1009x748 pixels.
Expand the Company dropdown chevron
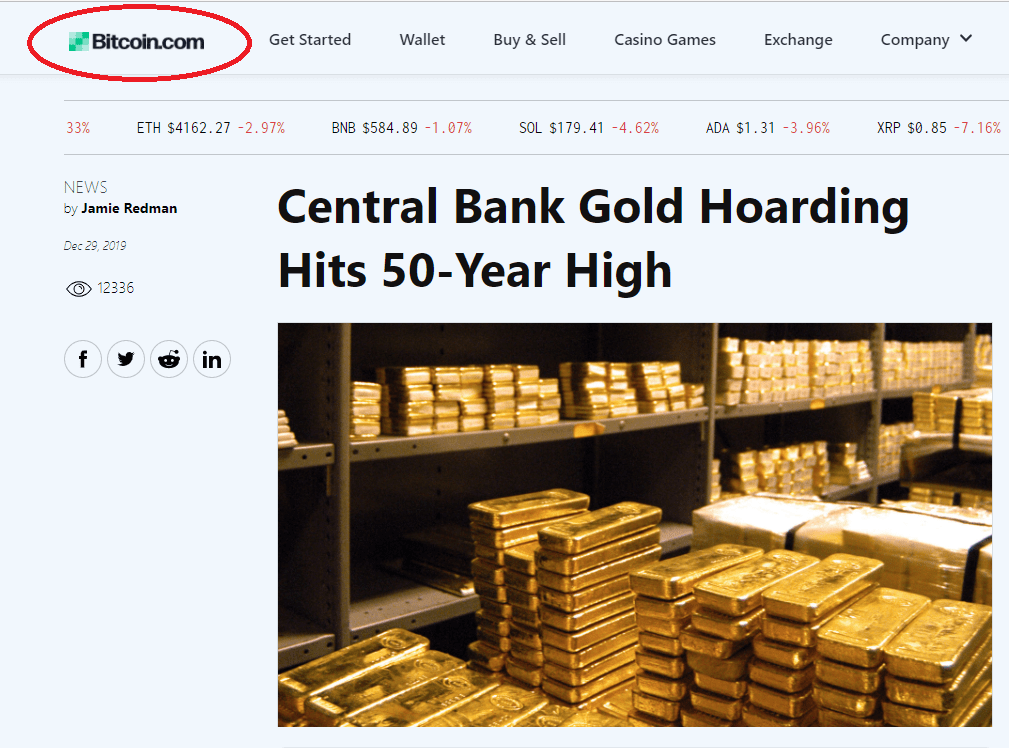[966, 39]
